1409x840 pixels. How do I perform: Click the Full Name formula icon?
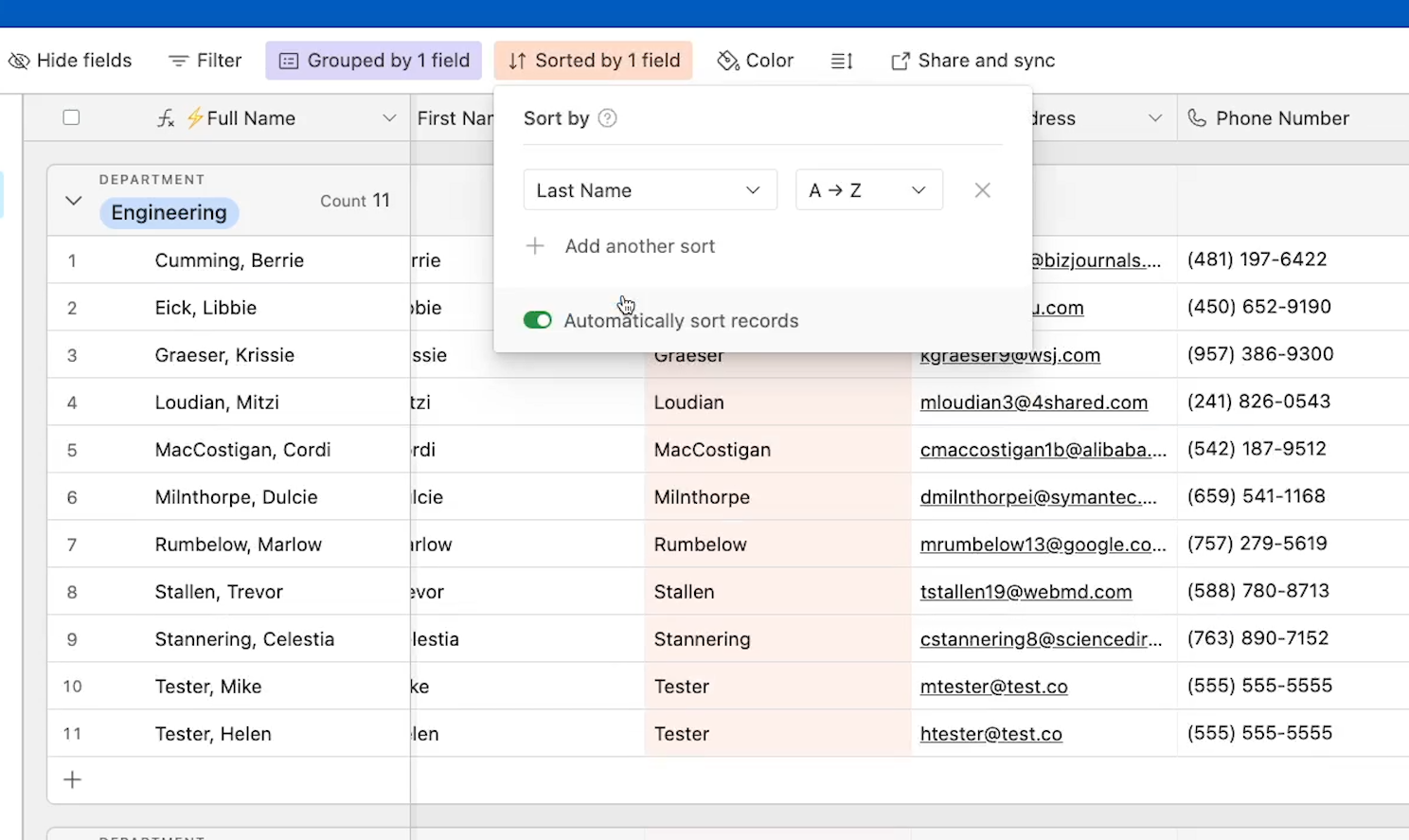pos(166,118)
